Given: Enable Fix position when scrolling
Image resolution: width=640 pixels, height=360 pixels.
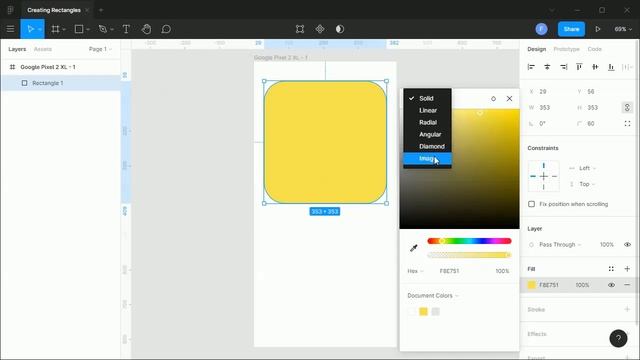Looking at the screenshot, I should click(531, 204).
